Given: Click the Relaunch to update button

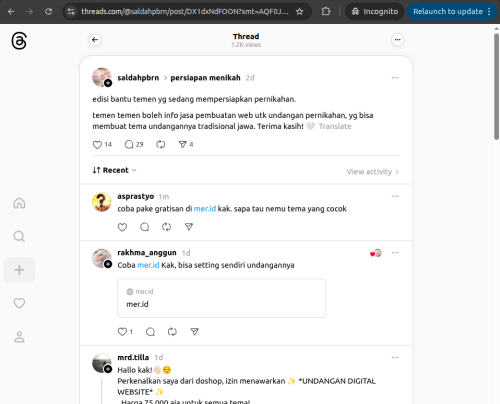Looking at the screenshot, I should 448,12.
